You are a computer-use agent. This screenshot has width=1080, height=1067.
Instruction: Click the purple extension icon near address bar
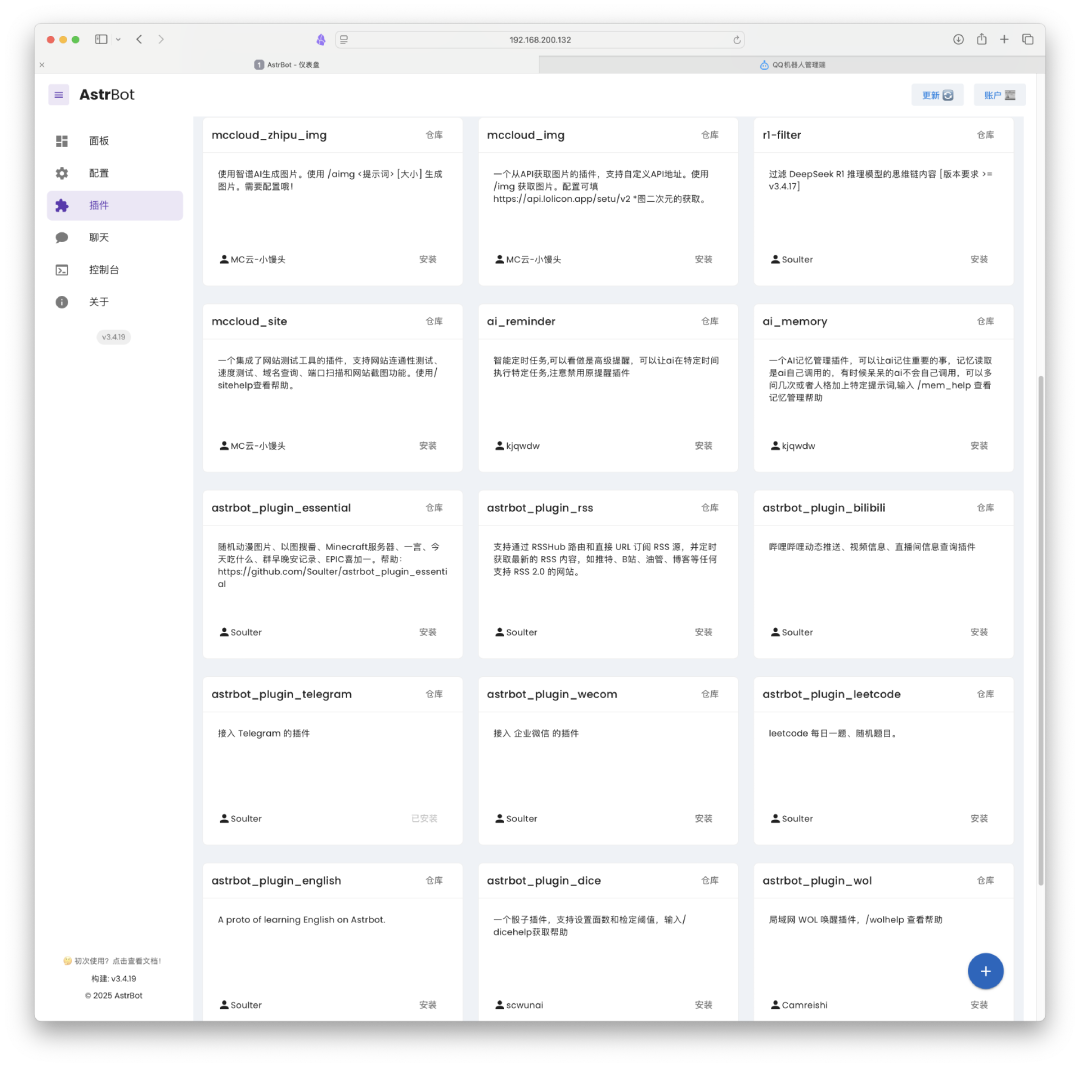pyautogui.click(x=321, y=40)
